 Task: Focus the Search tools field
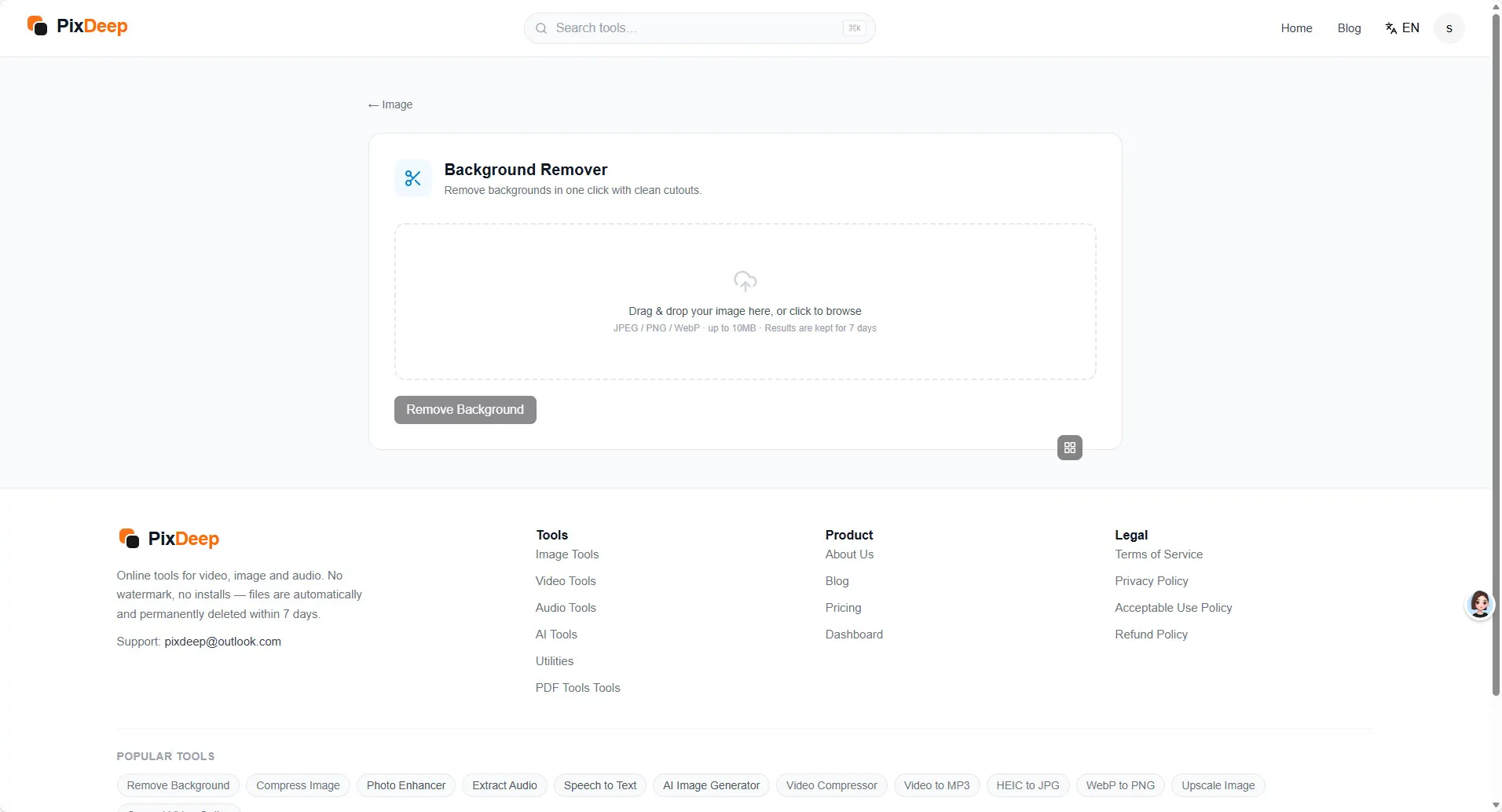coord(699,28)
